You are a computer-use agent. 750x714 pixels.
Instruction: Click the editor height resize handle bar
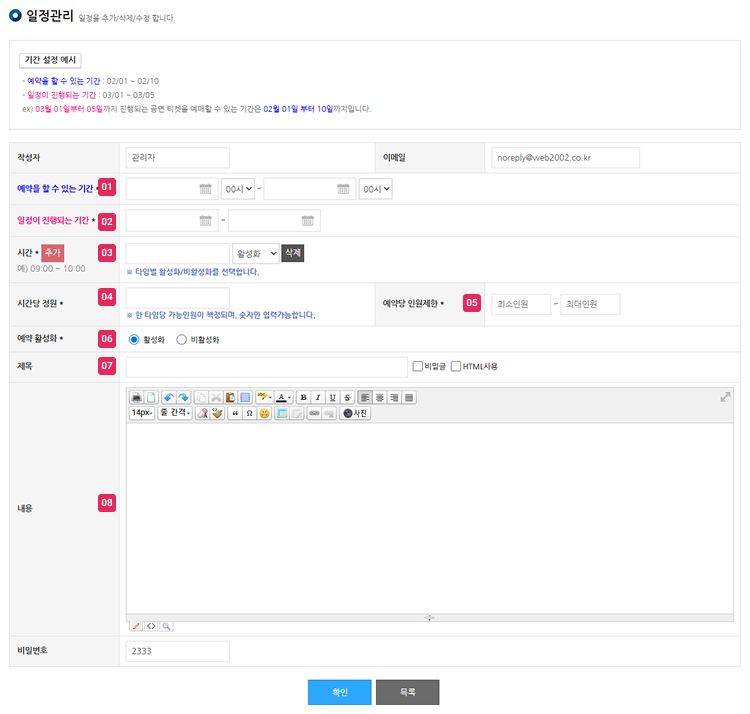click(430, 617)
